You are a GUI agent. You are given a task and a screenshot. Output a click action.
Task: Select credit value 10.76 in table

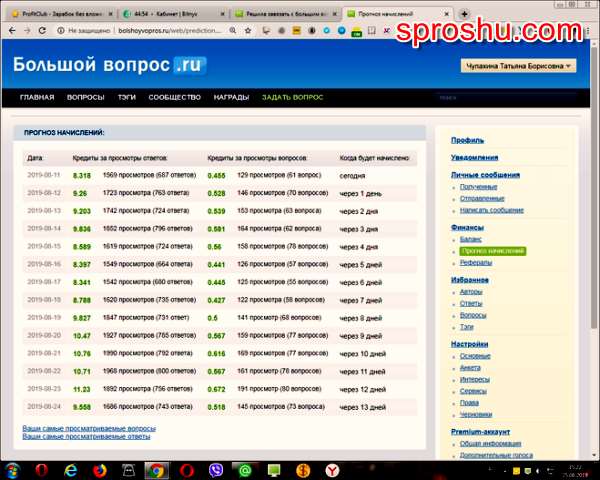pos(82,354)
